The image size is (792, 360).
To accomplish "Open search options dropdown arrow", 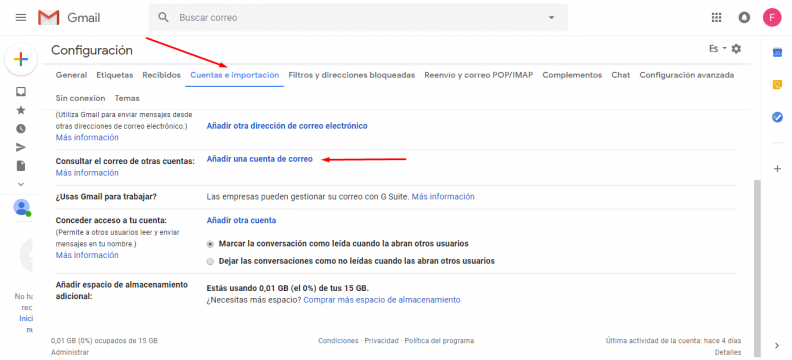I will 551,18.
